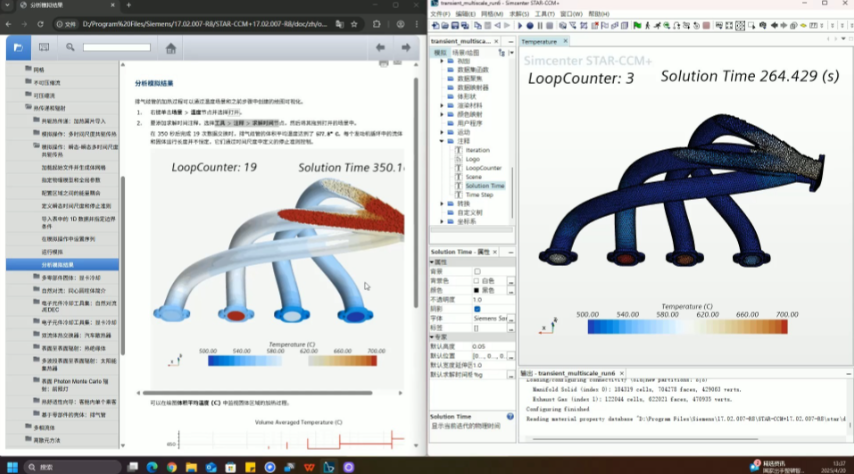Select the LoopCounter annotation node
This screenshot has height=474, width=854.
coord(483,168)
